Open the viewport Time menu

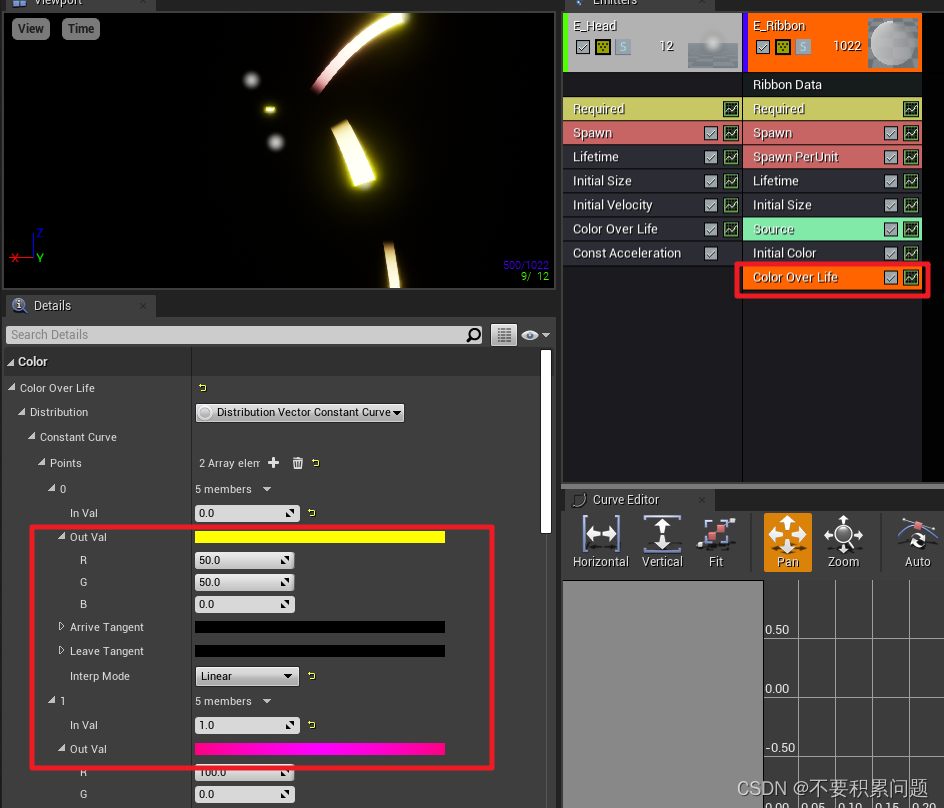point(81,28)
